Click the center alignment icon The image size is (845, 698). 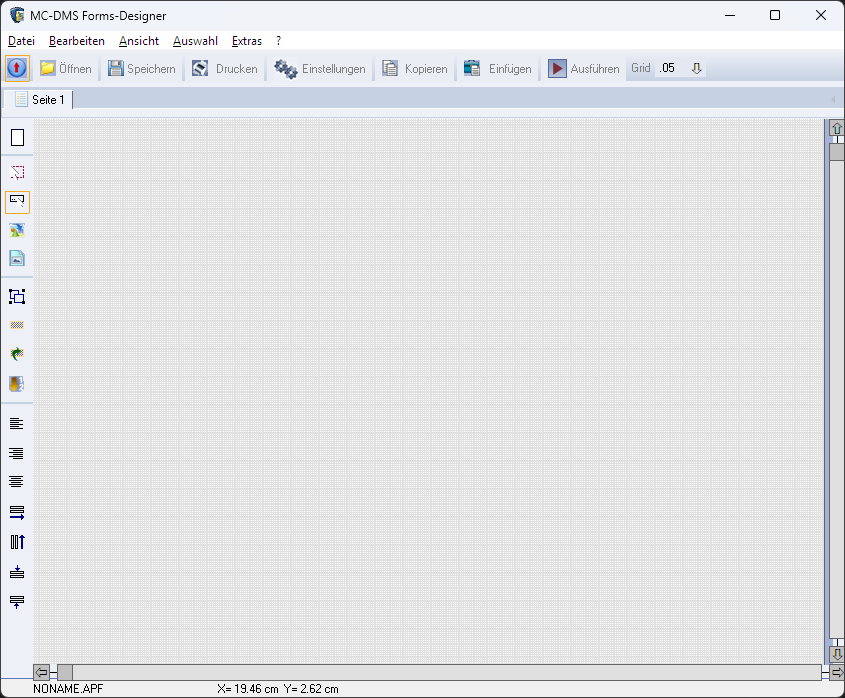point(17,482)
